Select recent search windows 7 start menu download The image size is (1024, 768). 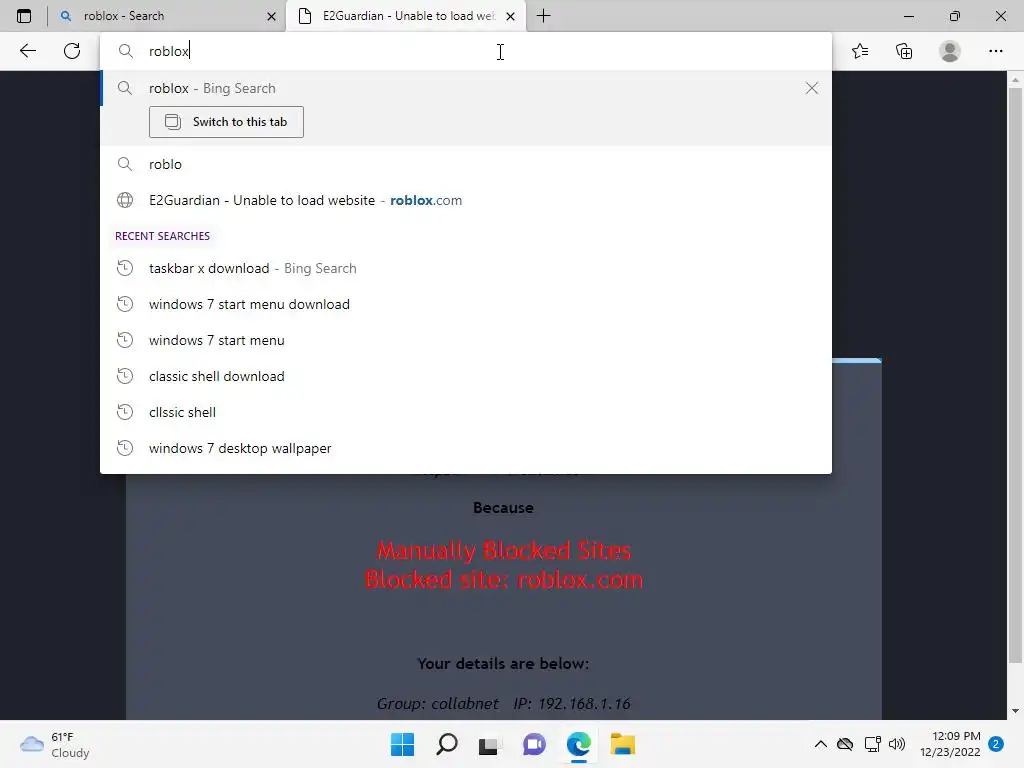coord(466,304)
